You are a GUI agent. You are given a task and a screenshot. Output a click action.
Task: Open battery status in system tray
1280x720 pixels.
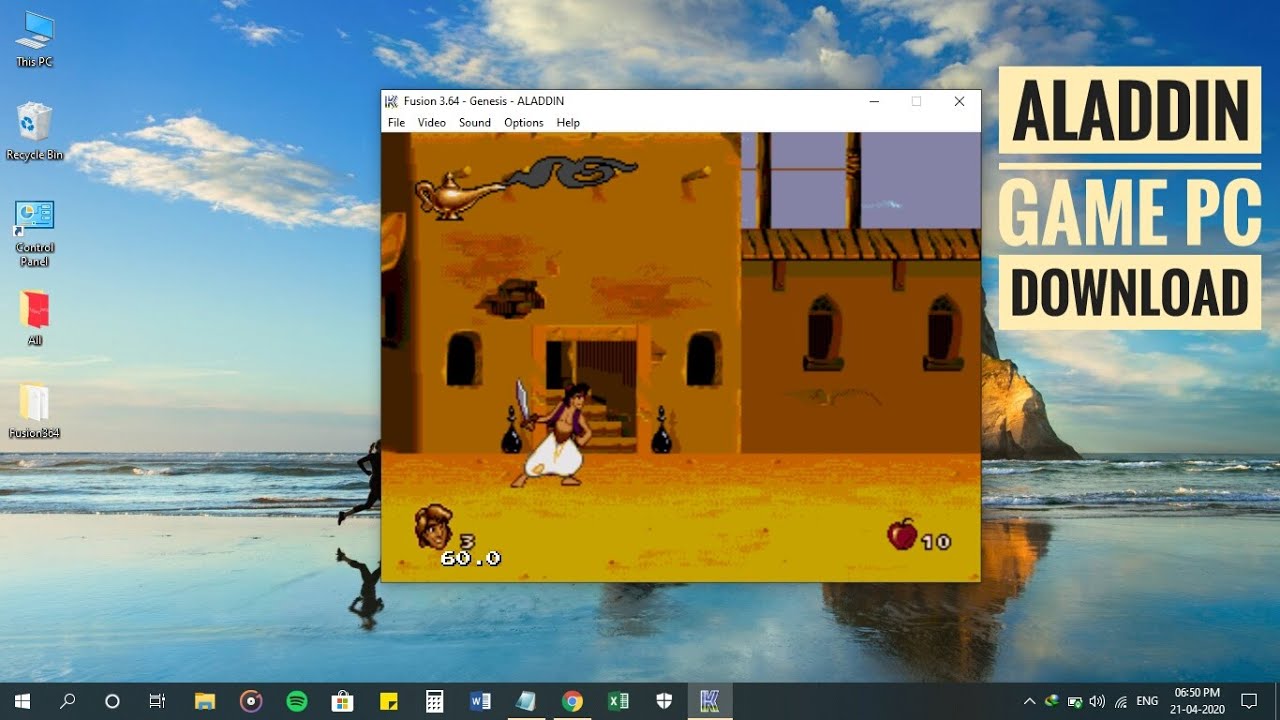[x=1074, y=701]
